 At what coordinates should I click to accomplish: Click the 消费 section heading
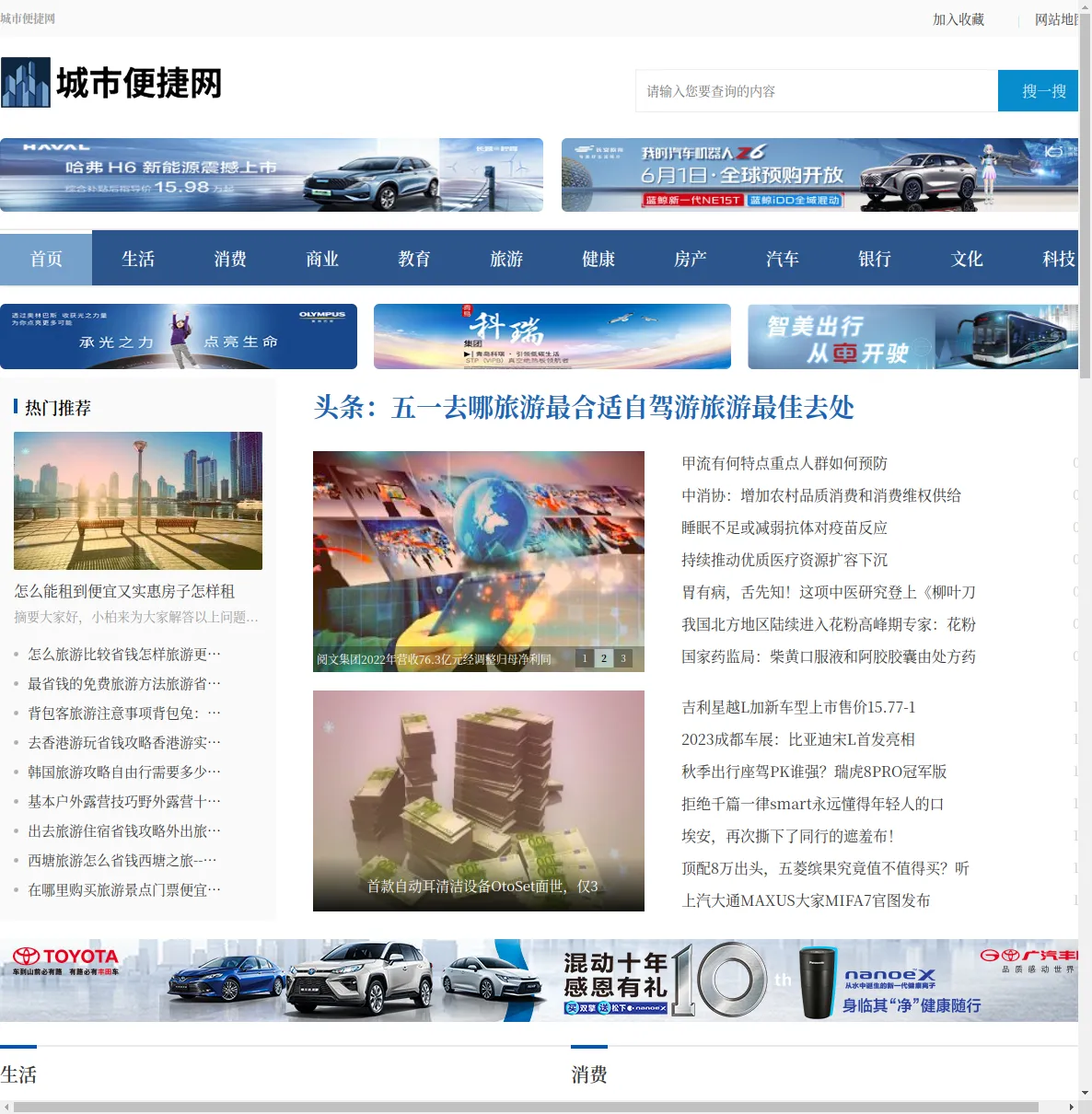(589, 1074)
